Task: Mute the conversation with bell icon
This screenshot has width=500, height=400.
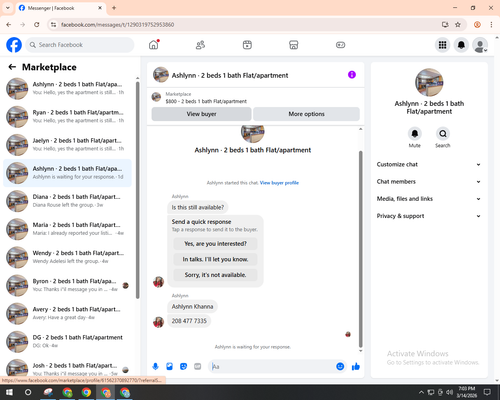Action: tap(415, 134)
